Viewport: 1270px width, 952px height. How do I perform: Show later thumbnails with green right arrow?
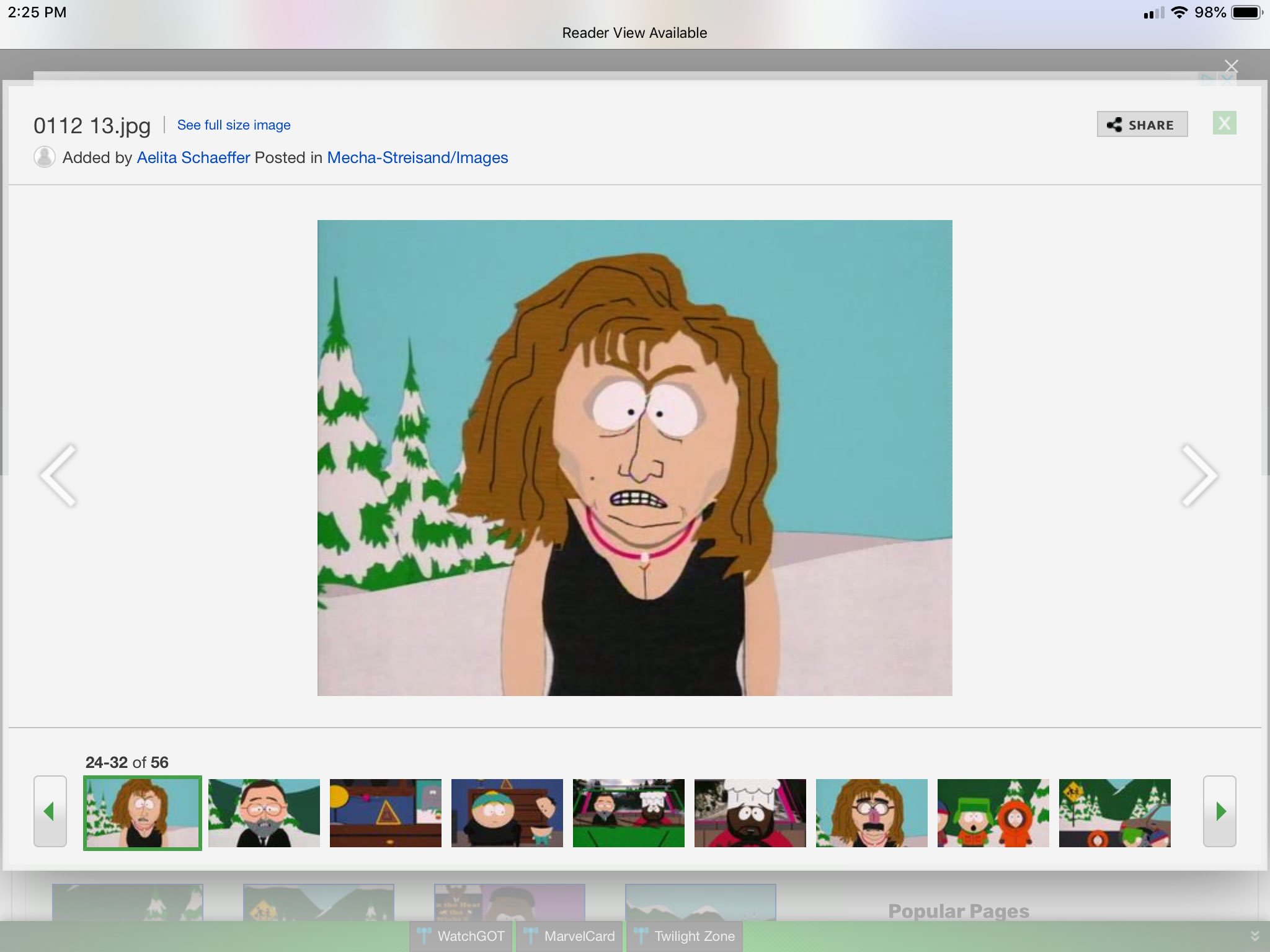tap(1220, 811)
